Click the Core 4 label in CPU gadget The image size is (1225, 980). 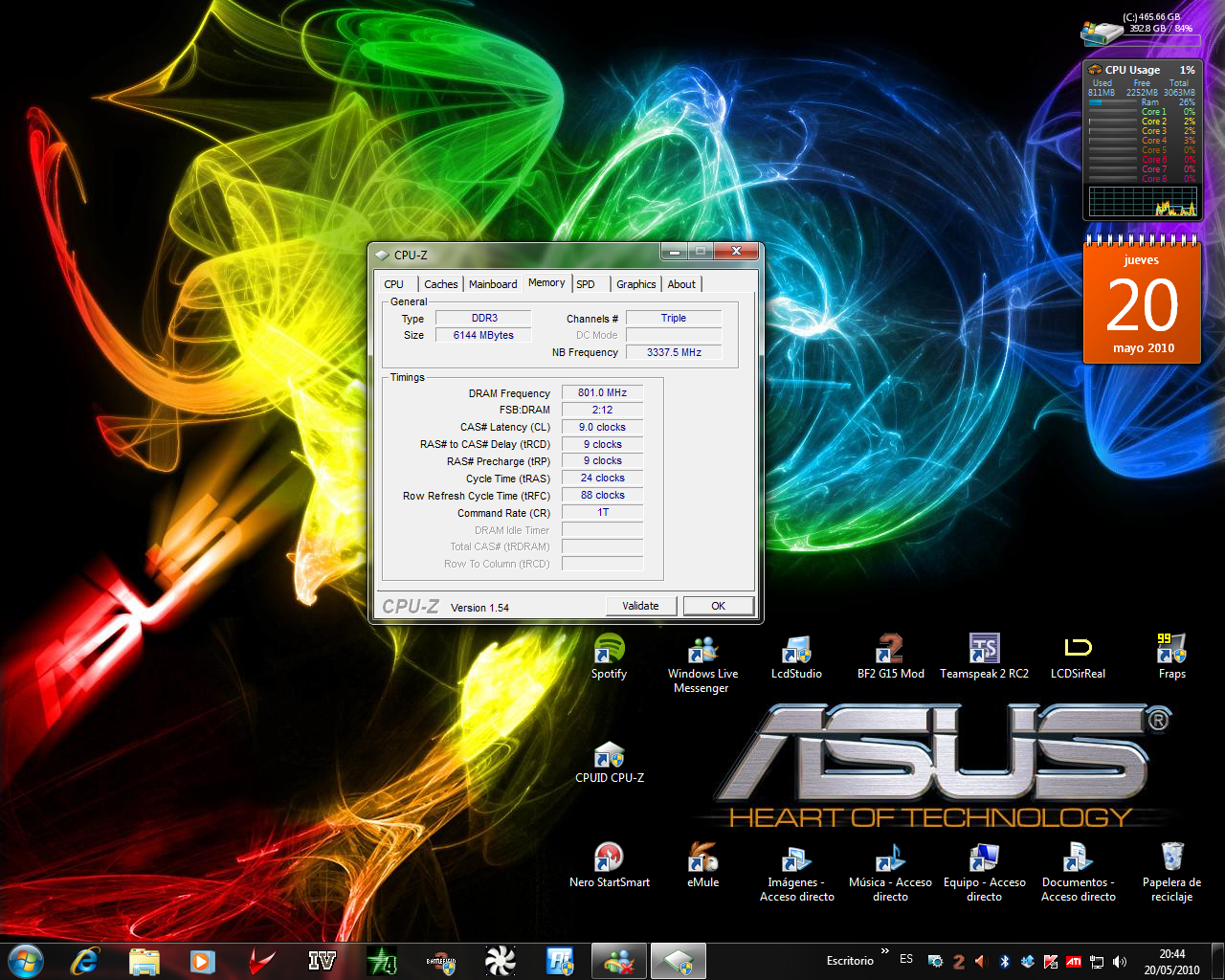pos(1154,141)
